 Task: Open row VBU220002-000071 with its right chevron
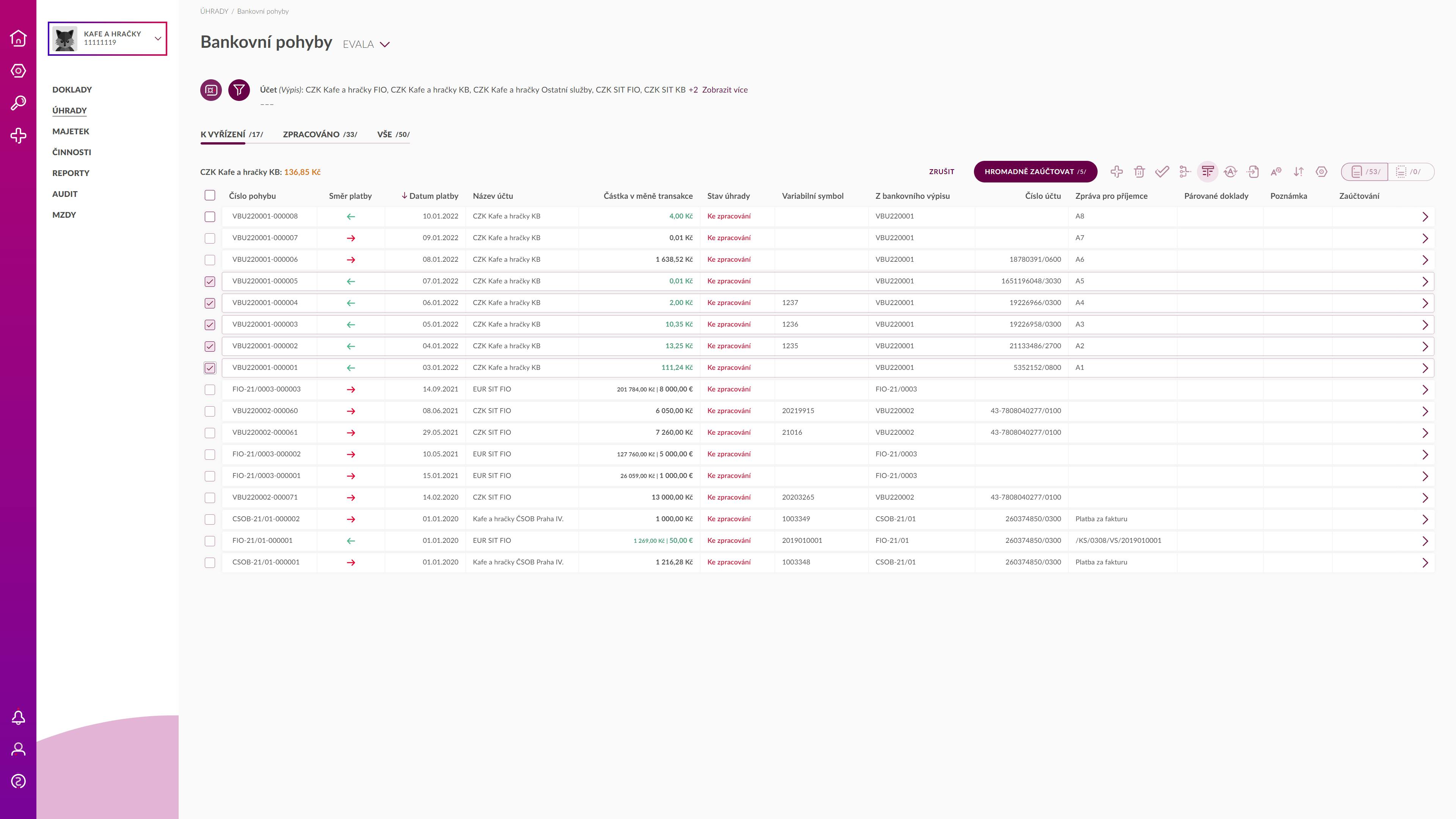[1425, 498]
